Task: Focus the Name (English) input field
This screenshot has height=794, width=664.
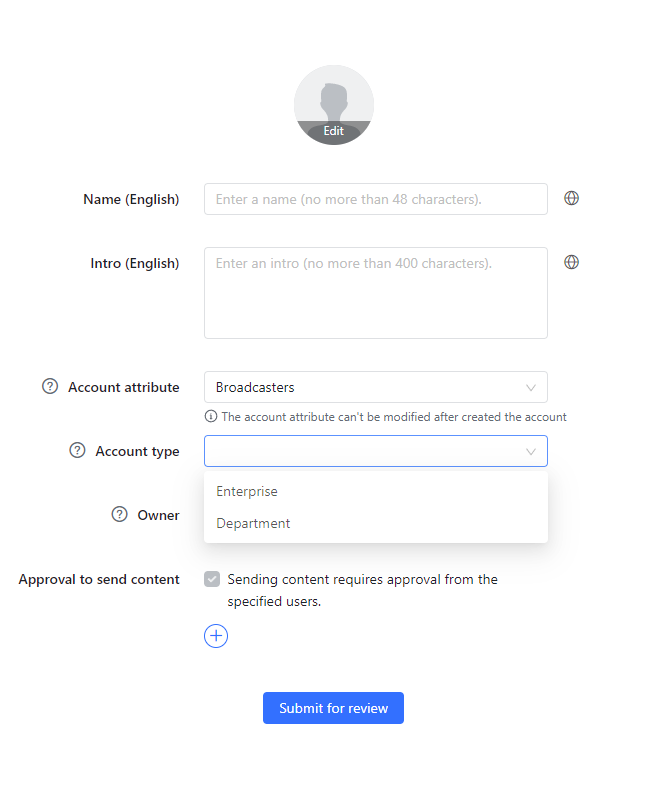Action: (x=375, y=199)
